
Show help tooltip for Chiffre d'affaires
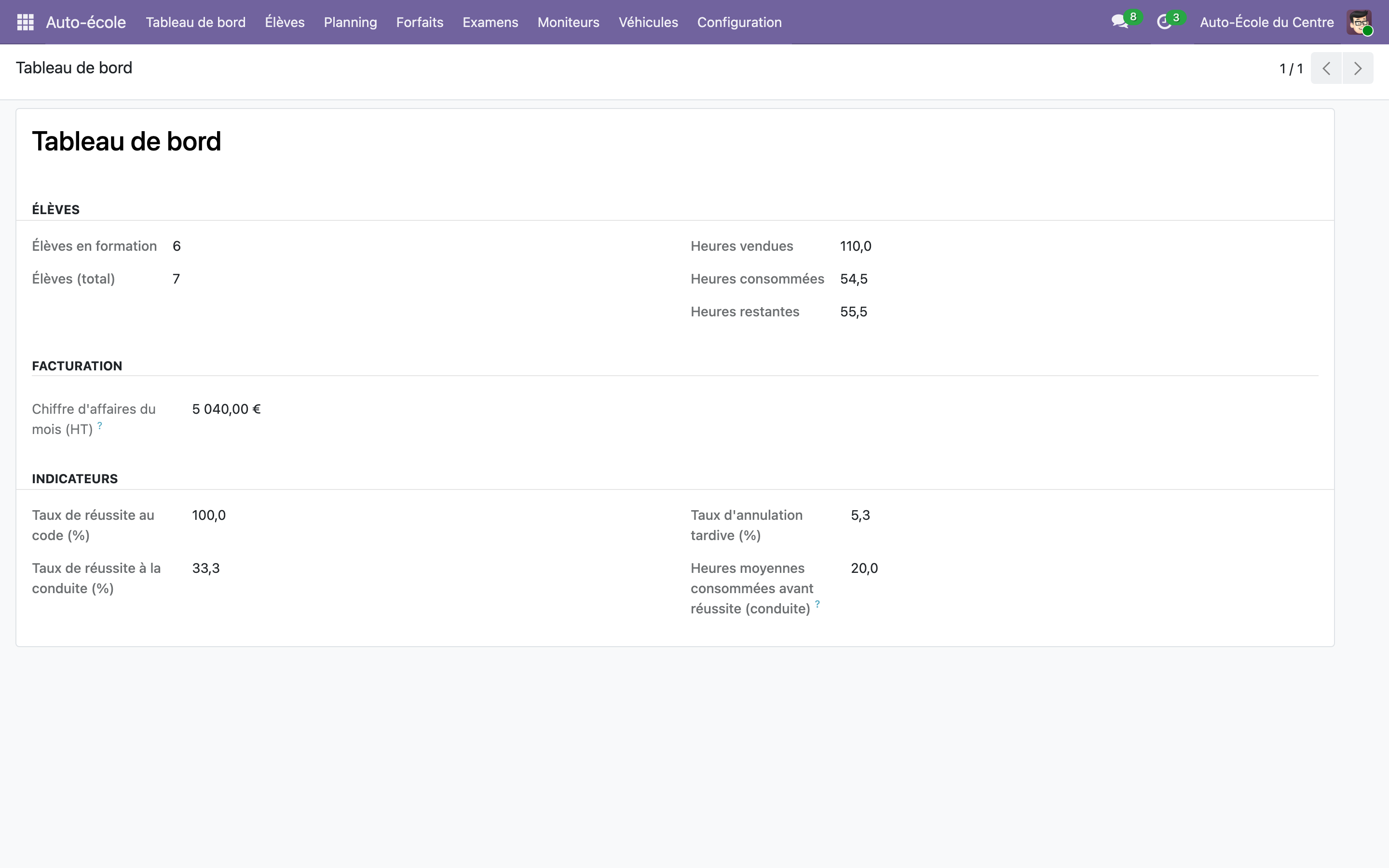tap(100, 425)
